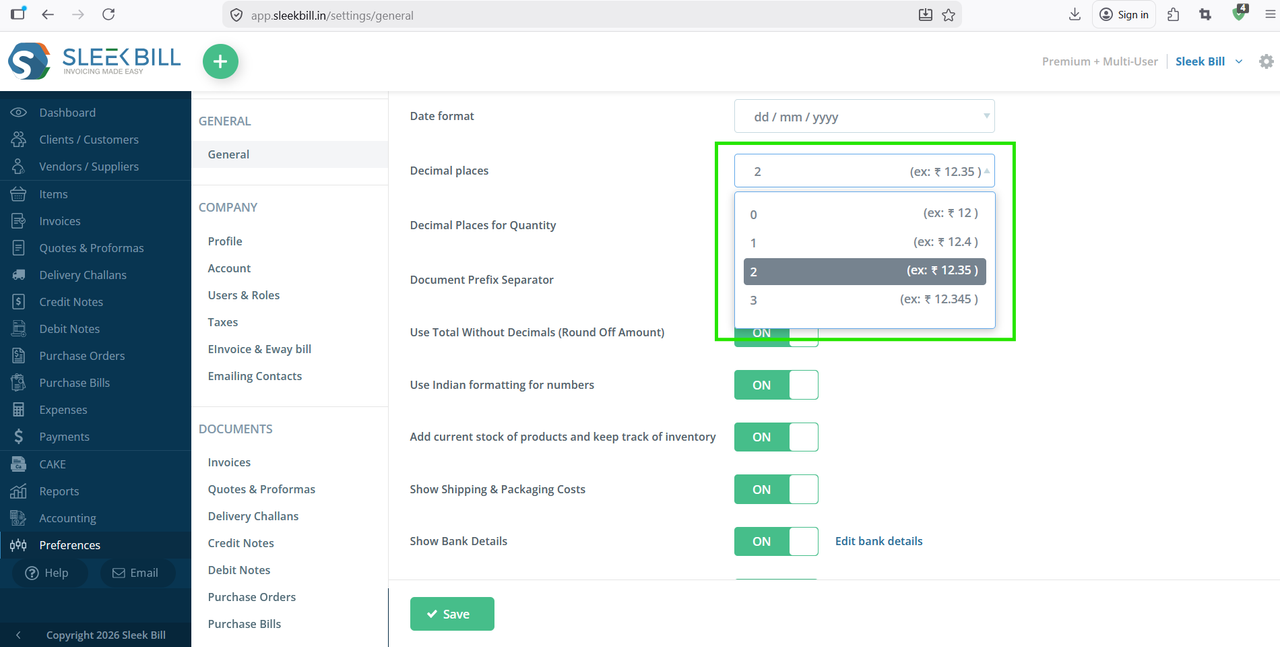Open Users & Roles settings
This screenshot has width=1280, height=647.
[244, 295]
